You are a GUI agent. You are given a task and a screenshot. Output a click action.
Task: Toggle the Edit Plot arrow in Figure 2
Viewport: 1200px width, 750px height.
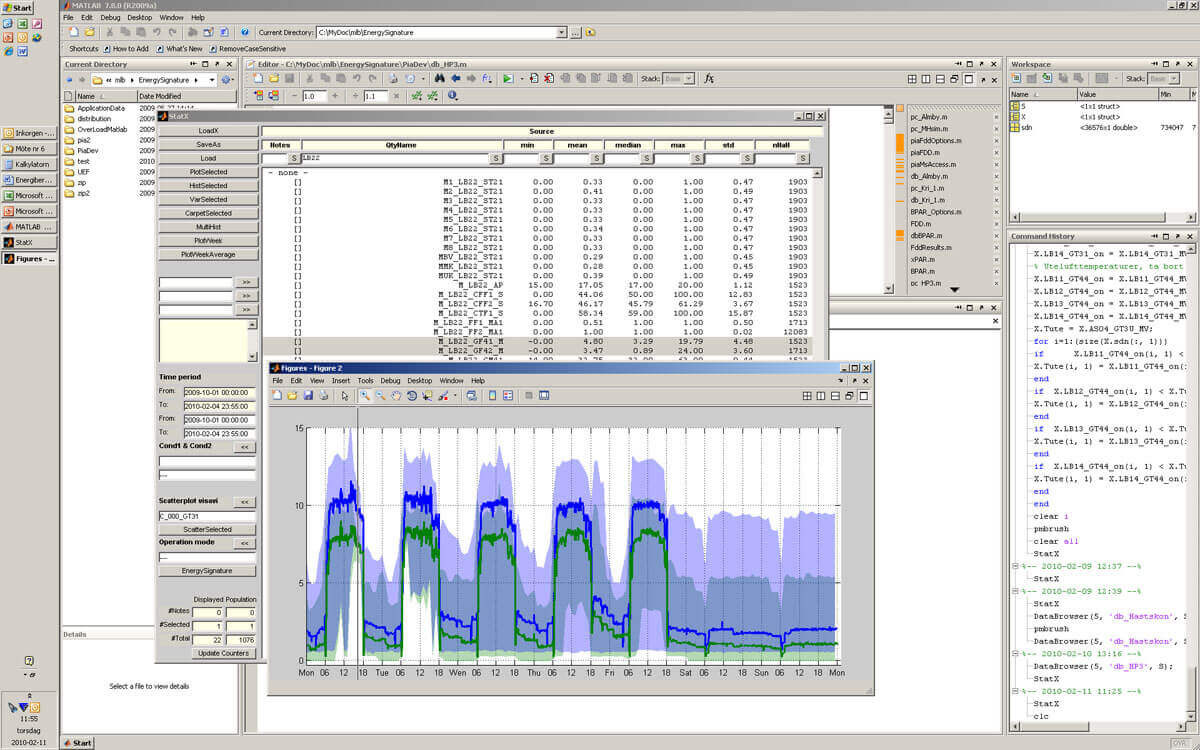pyautogui.click(x=345, y=396)
